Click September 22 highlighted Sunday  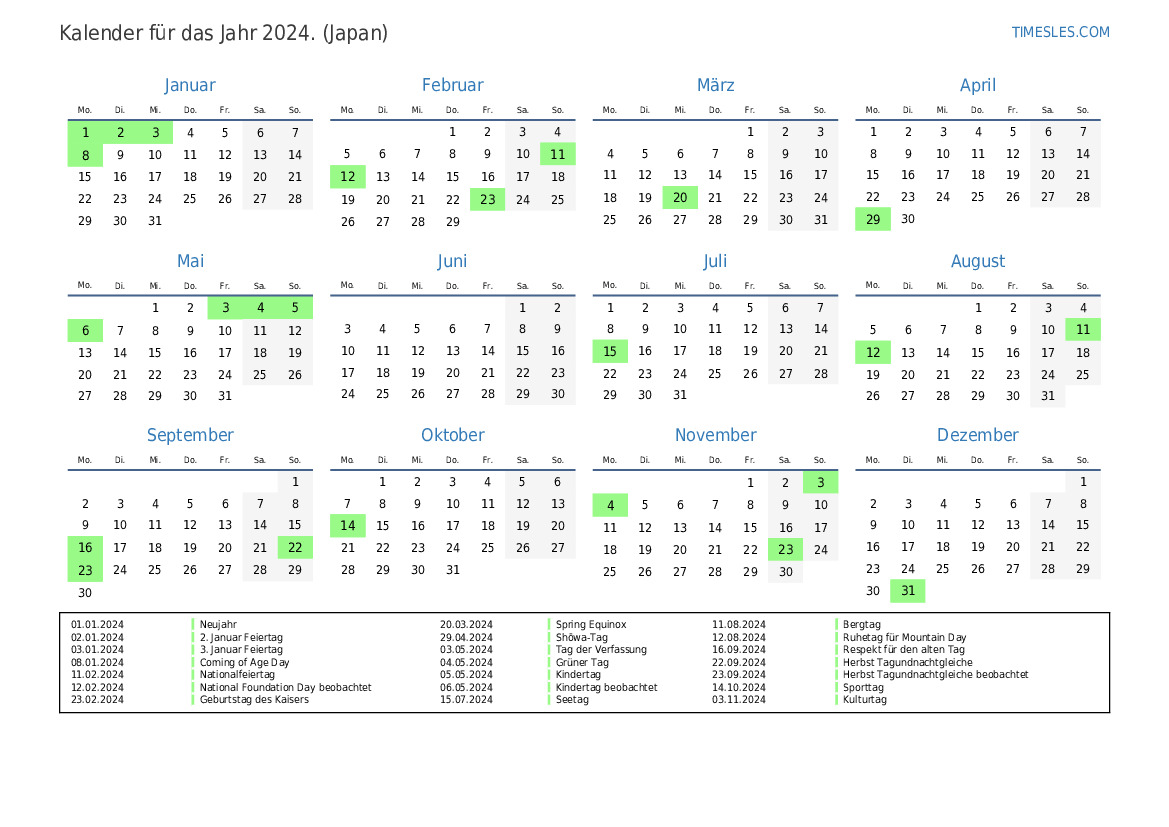click(295, 548)
